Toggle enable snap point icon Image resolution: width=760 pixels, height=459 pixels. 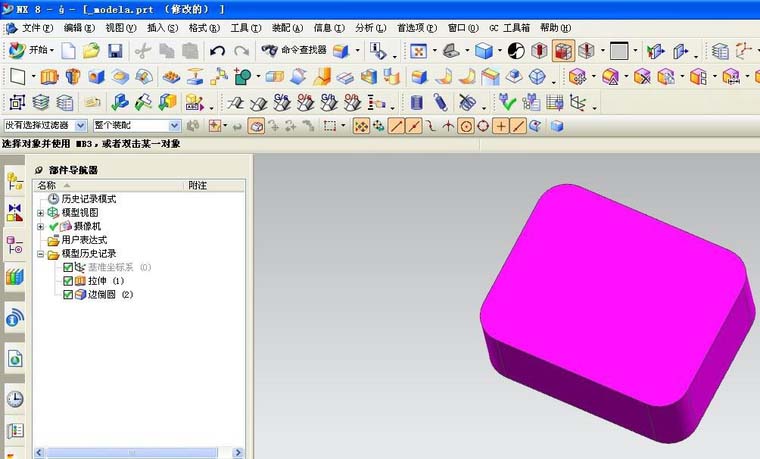coord(361,126)
